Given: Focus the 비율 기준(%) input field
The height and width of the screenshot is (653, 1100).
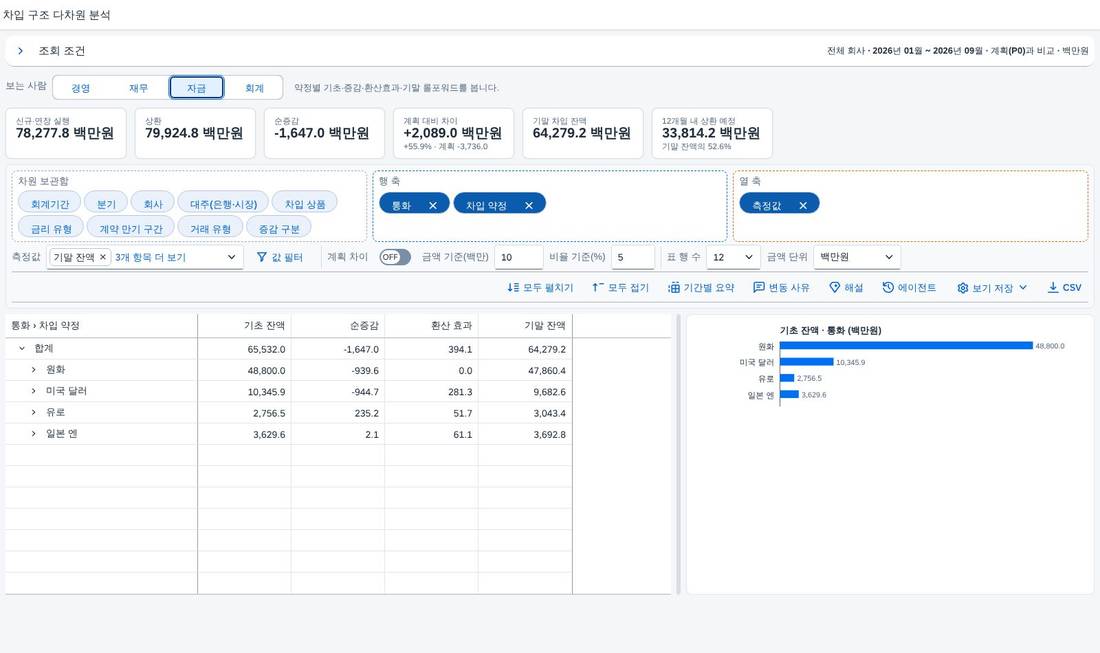Looking at the screenshot, I should [x=633, y=257].
